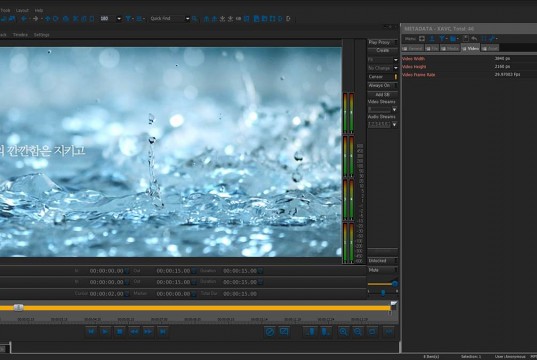Click the rewind button
537x360 pixels.
134,332
